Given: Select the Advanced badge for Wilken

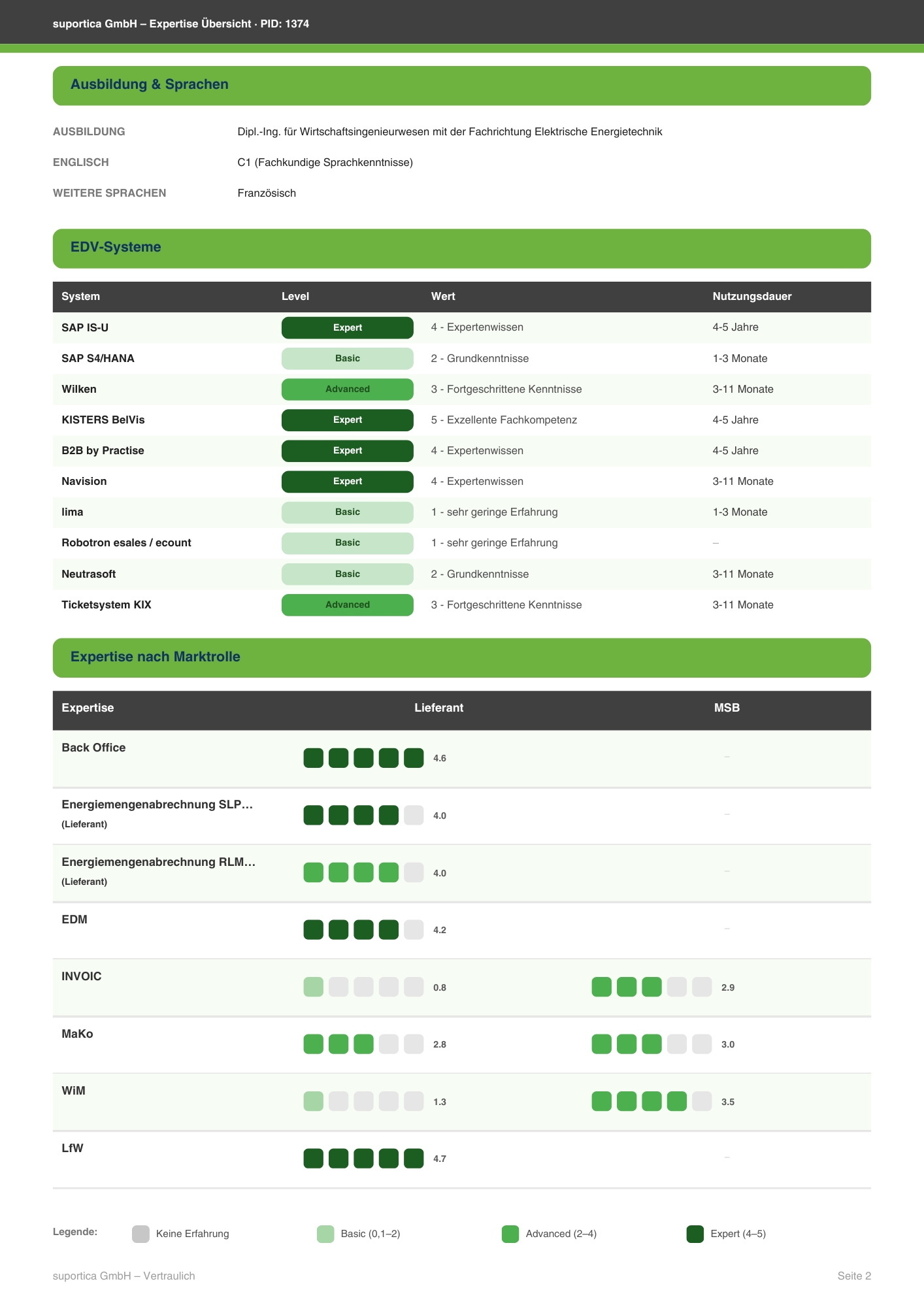Looking at the screenshot, I should pyautogui.click(x=347, y=389).
